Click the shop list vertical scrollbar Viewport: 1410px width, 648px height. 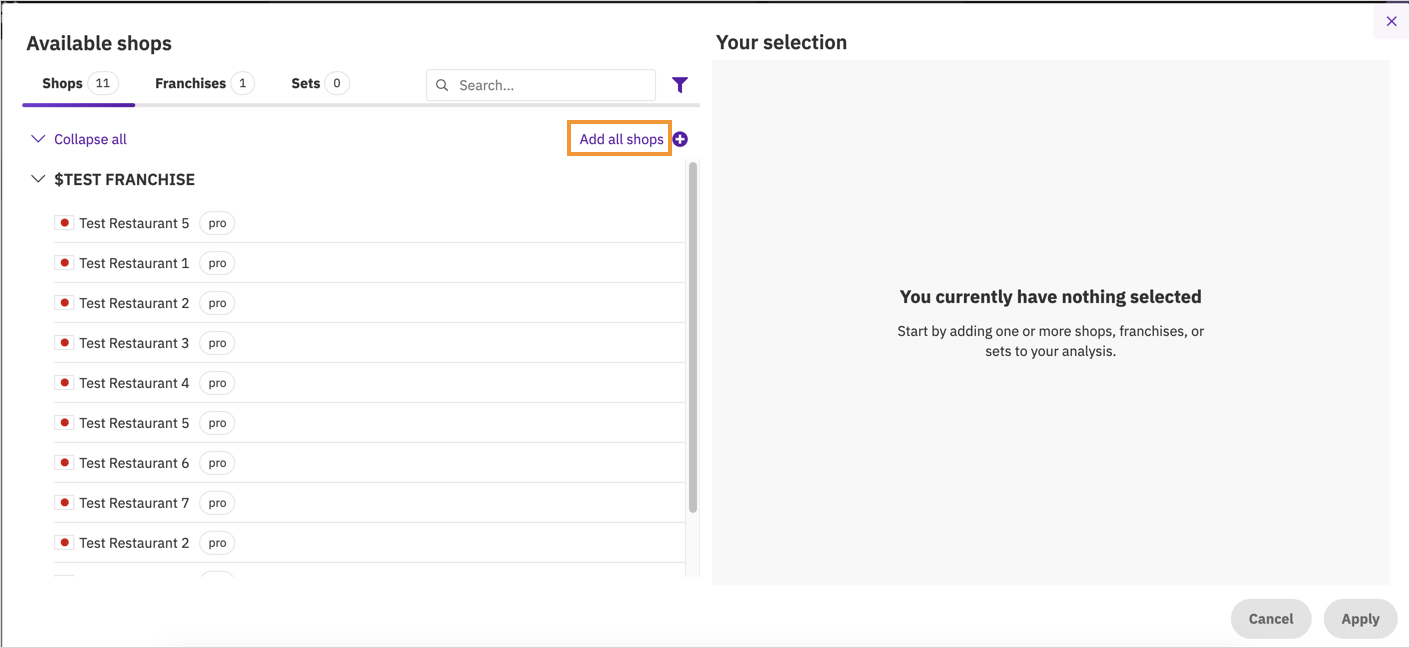693,338
